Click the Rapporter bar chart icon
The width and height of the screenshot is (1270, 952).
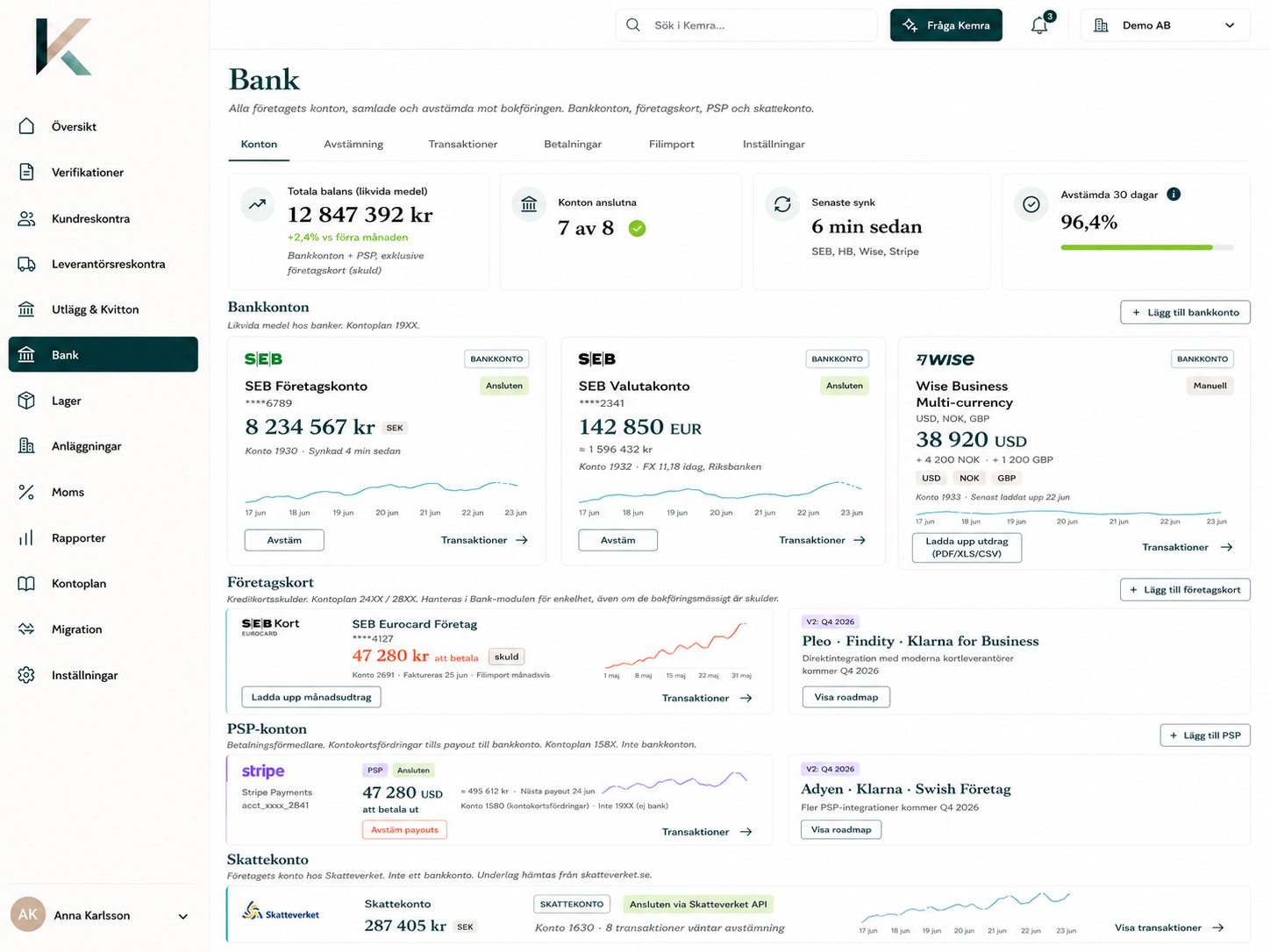26,537
